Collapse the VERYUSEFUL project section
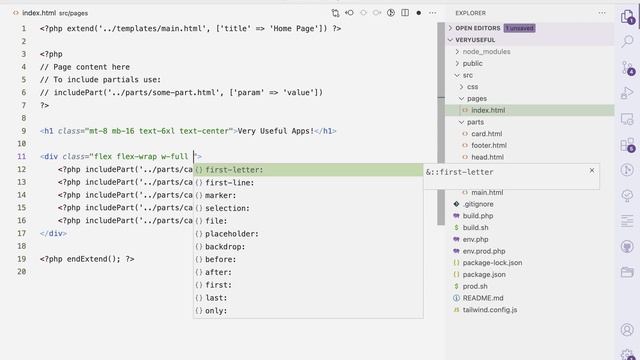 point(530,40)
